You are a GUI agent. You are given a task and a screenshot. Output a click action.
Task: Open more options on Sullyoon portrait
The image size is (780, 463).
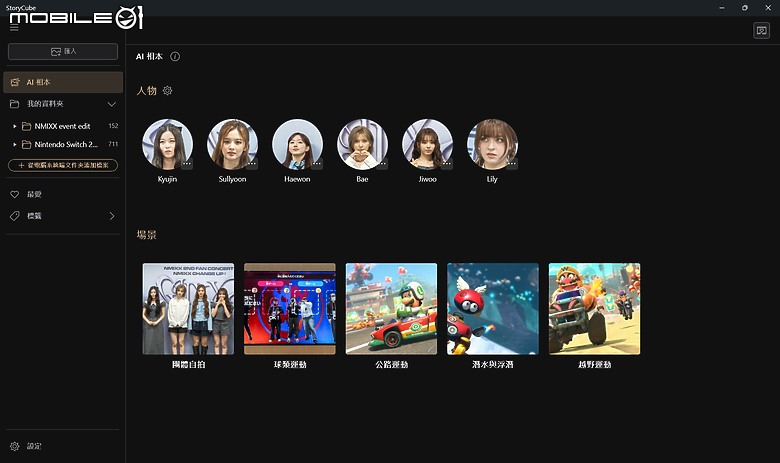[x=252, y=164]
